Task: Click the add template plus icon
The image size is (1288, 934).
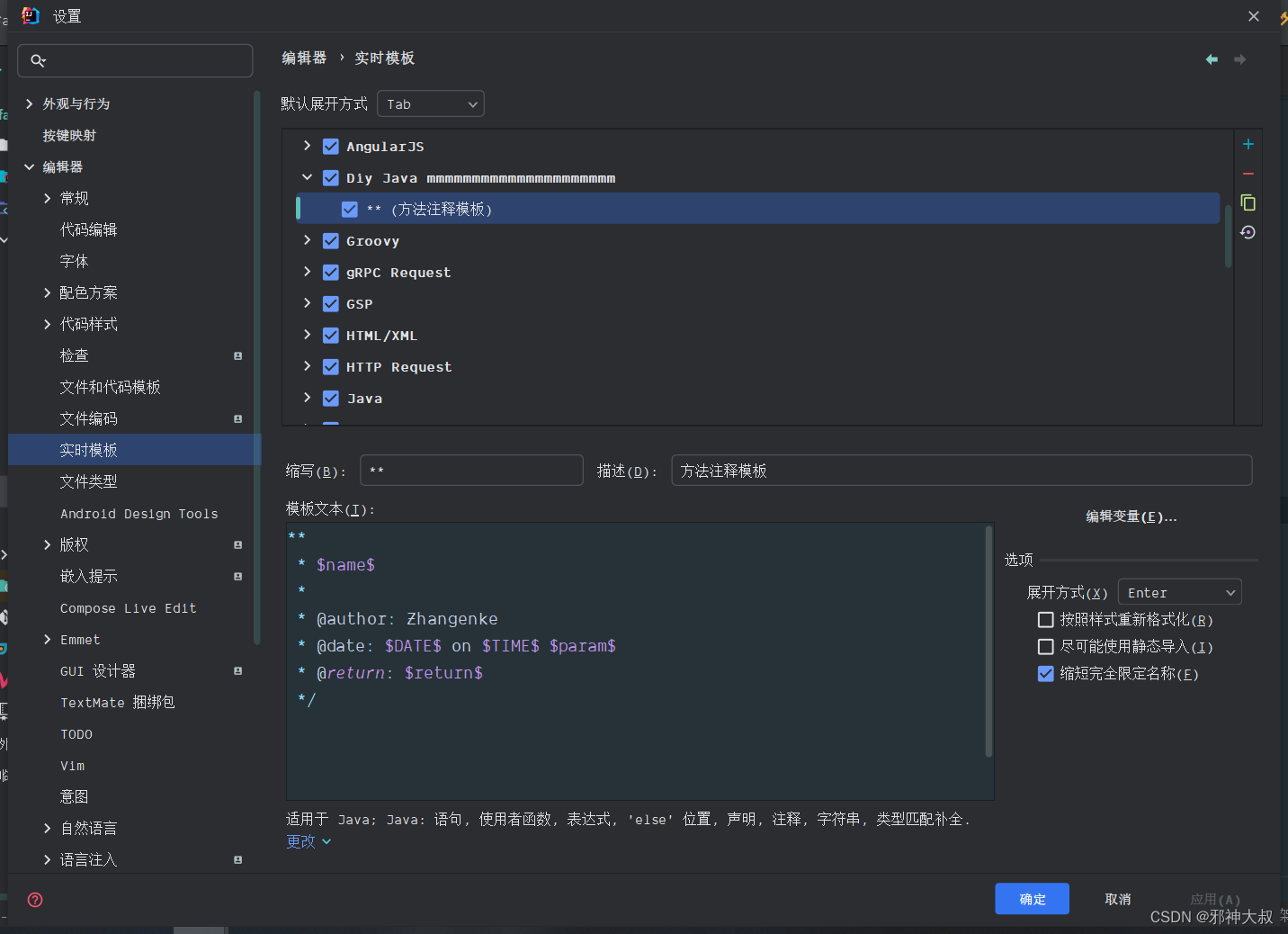Action: tap(1248, 144)
